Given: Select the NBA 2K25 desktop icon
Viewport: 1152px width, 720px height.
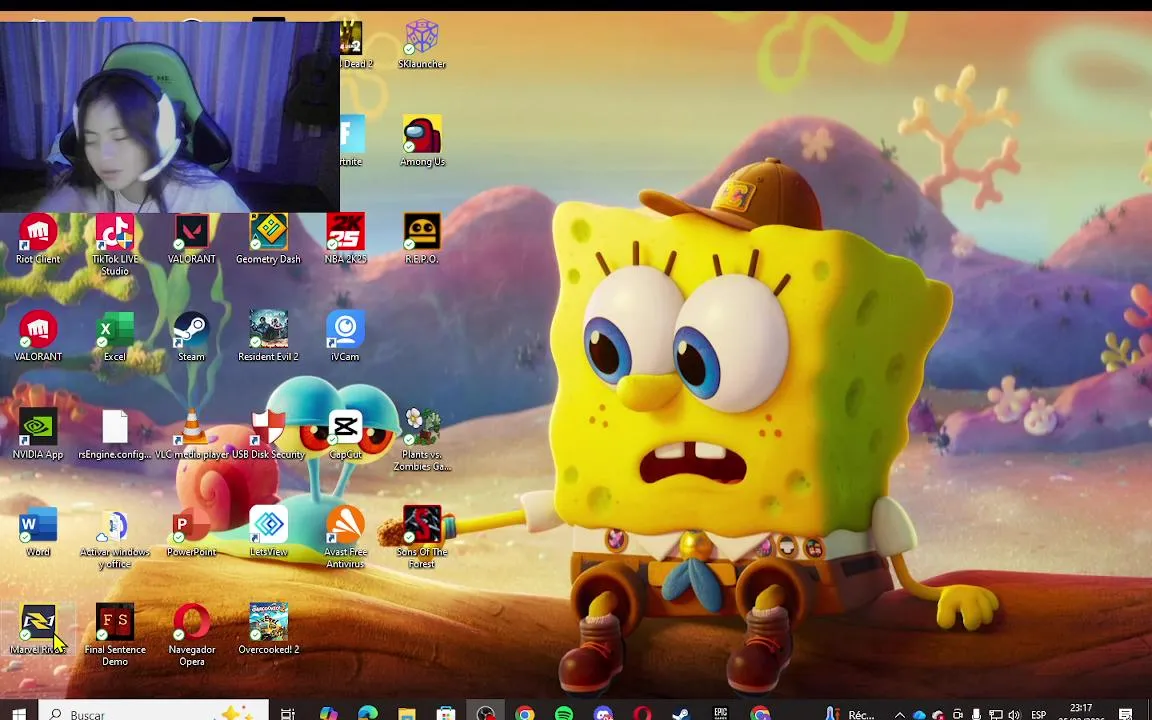Looking at the screenshot, I should click(345, 239).
